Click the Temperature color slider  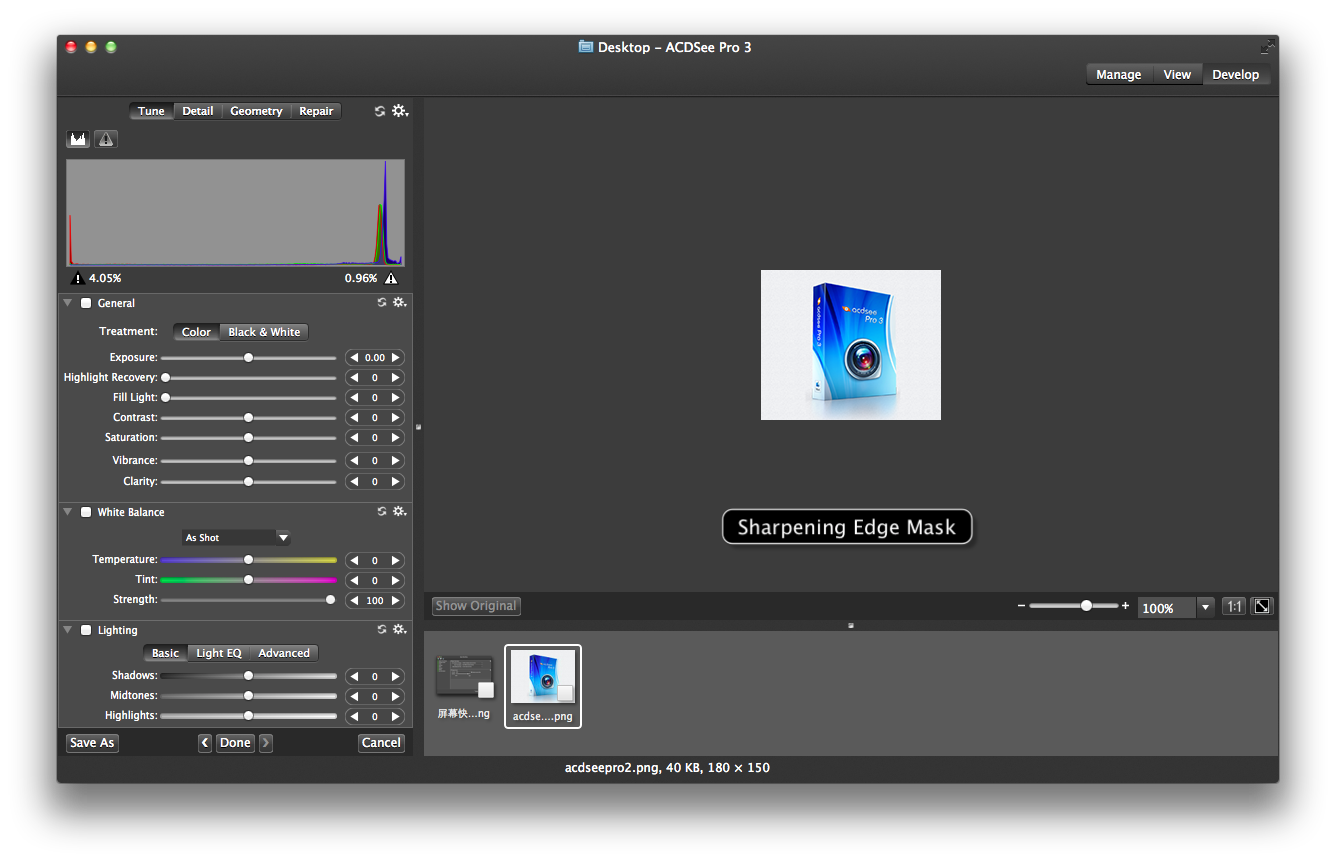coord(248,560)
